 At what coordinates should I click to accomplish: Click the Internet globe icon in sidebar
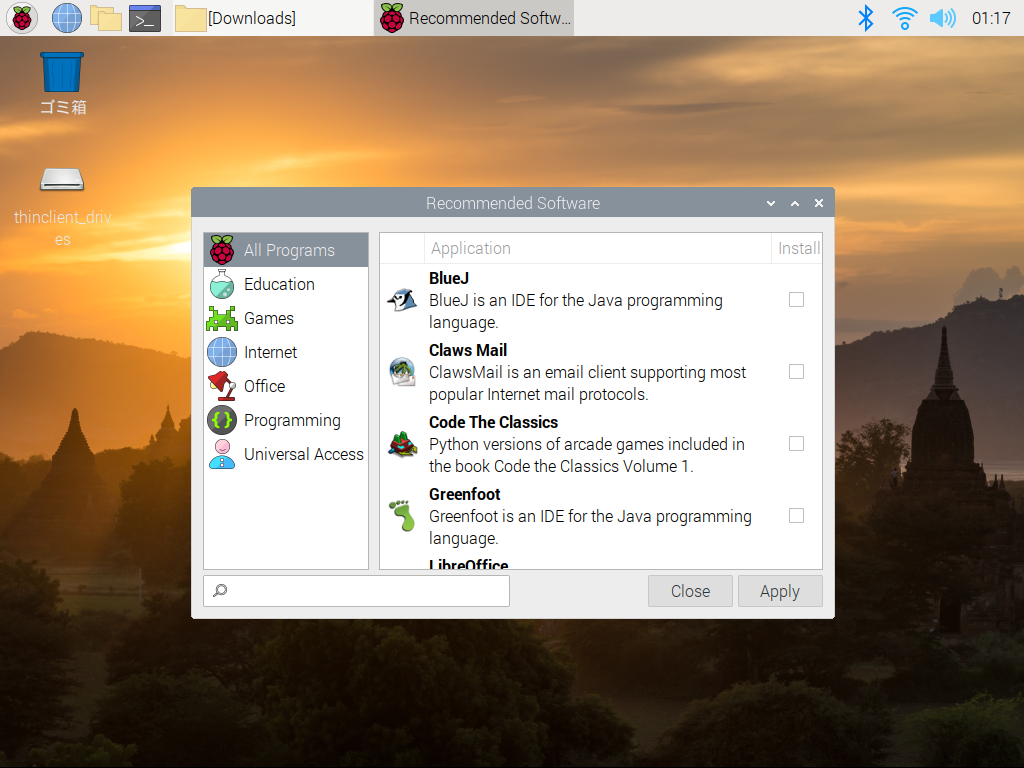click(222, 352)
